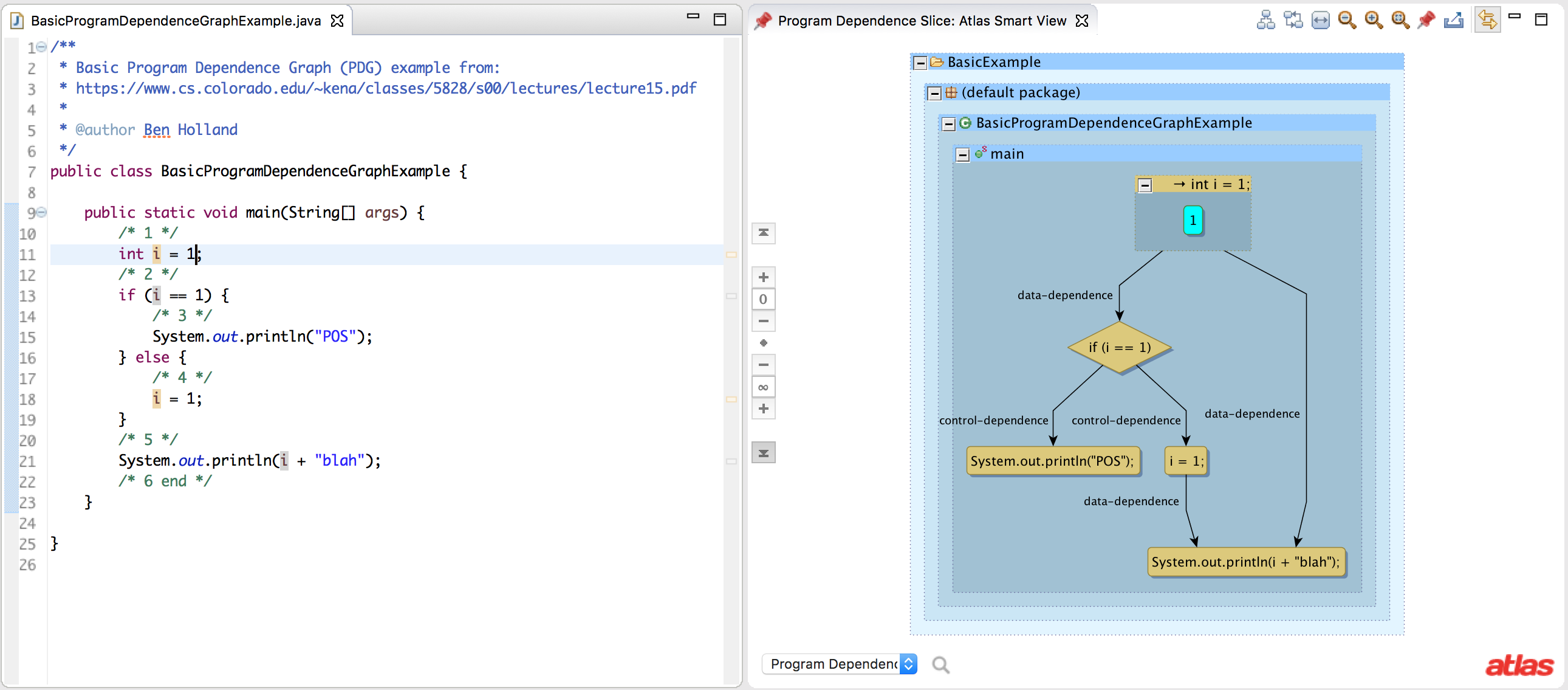Increase forward step depth with lower plus button

tap(763, 409)
